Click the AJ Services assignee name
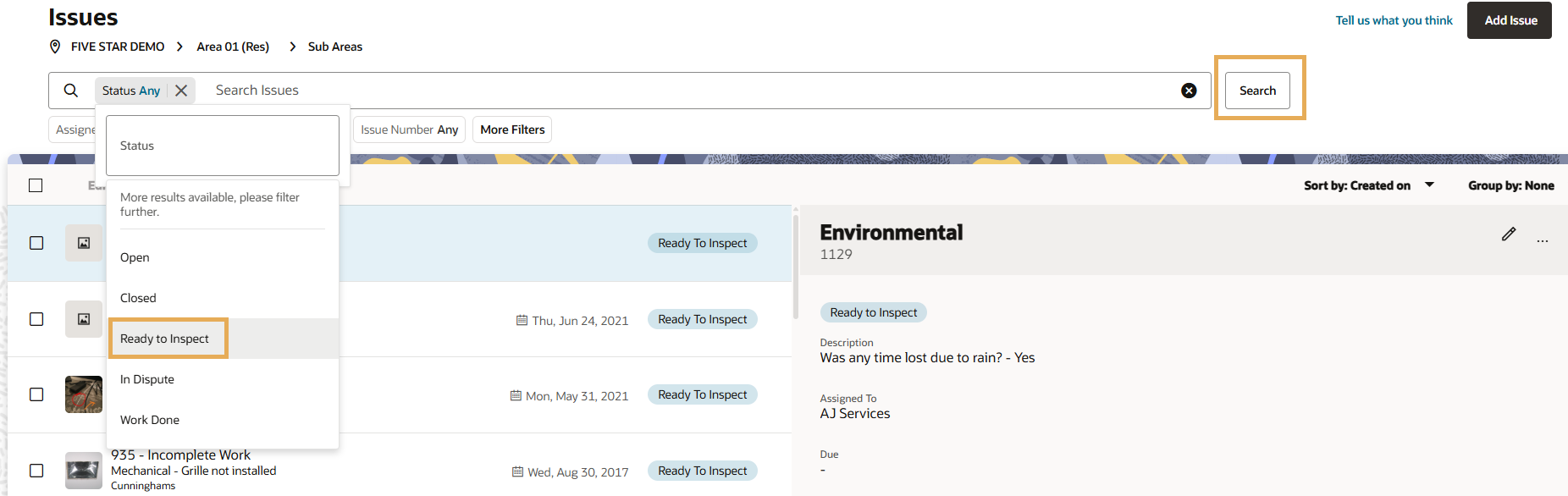Screen dimensions: 1568x496 pos(854,414)
